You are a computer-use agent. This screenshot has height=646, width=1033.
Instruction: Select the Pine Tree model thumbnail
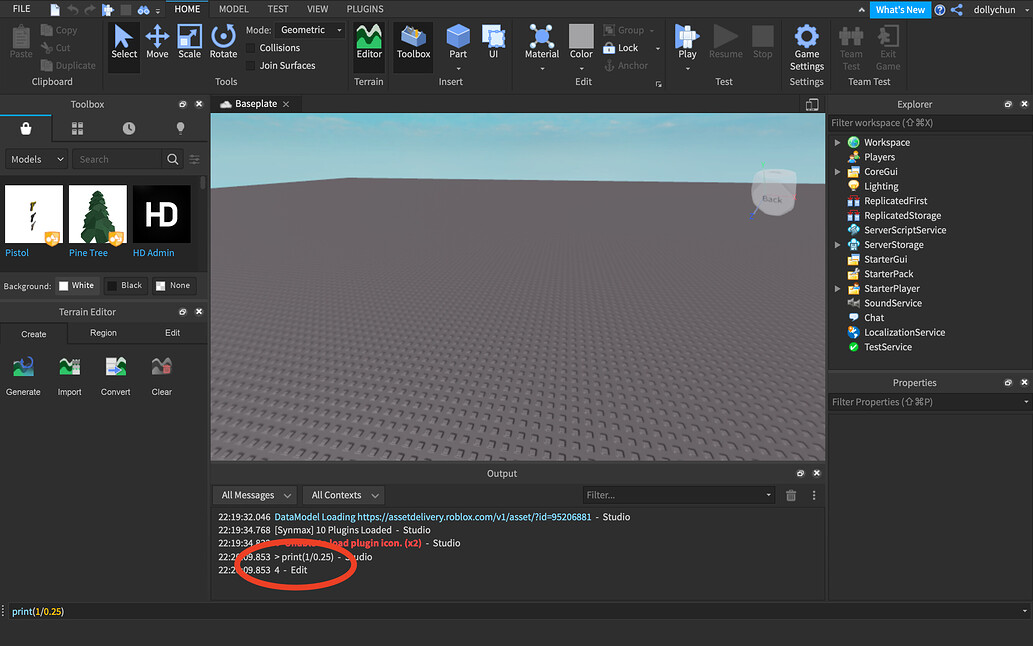click(x=96, y=213)
